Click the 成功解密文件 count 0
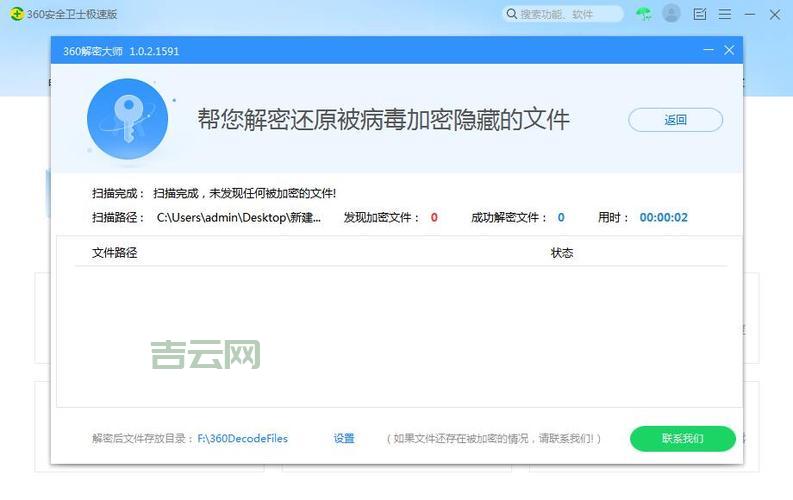The image size is (793, 500). [561, 217]
